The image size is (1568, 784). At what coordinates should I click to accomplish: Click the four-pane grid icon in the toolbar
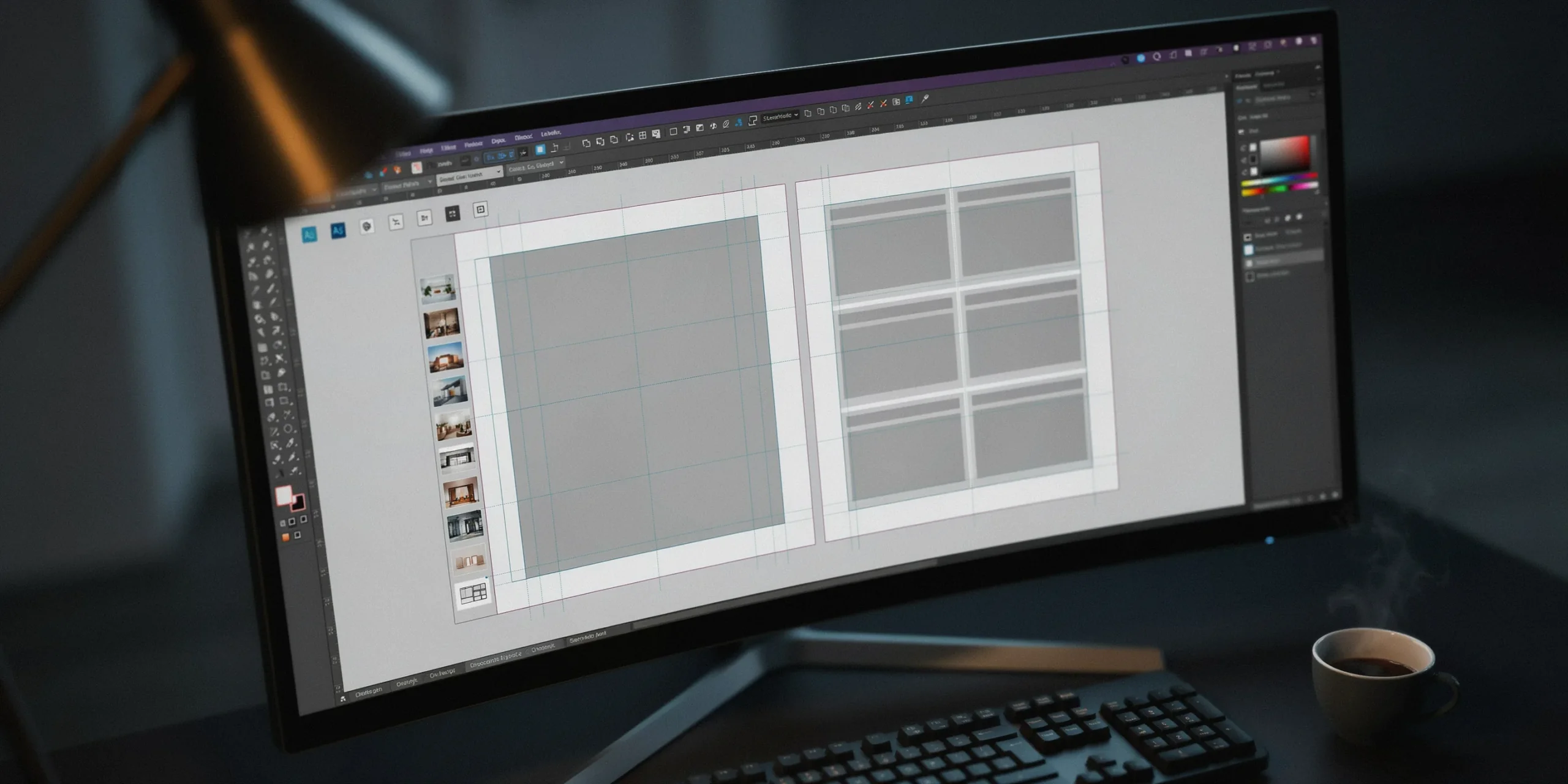point(643,135)
